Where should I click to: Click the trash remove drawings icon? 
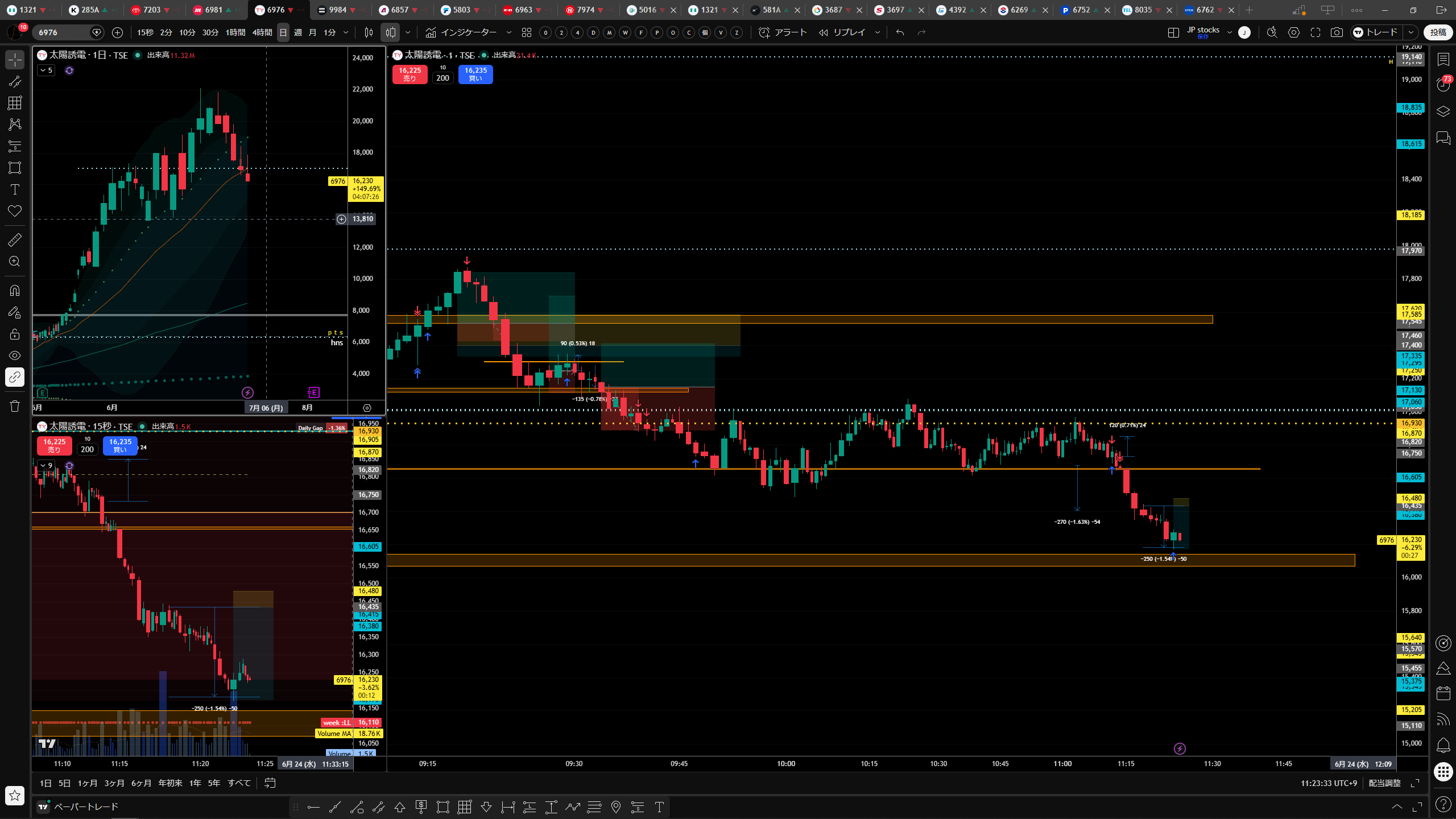tap(15, 406)
